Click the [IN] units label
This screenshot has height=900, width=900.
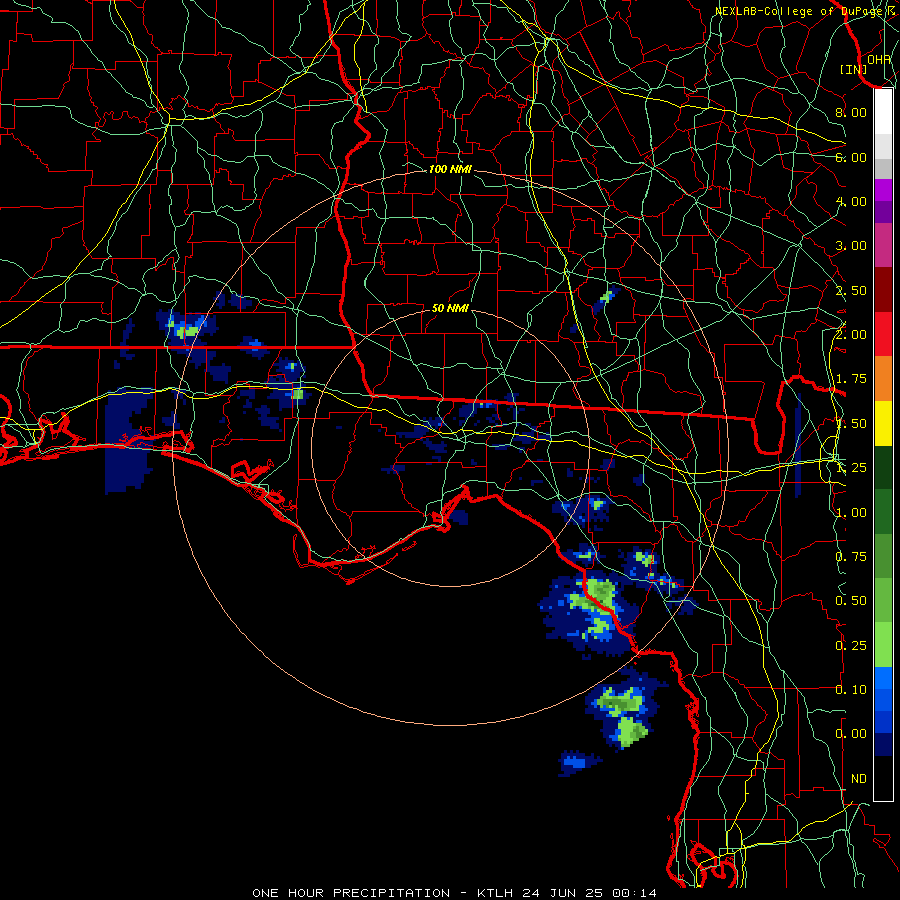click(854, 69)
